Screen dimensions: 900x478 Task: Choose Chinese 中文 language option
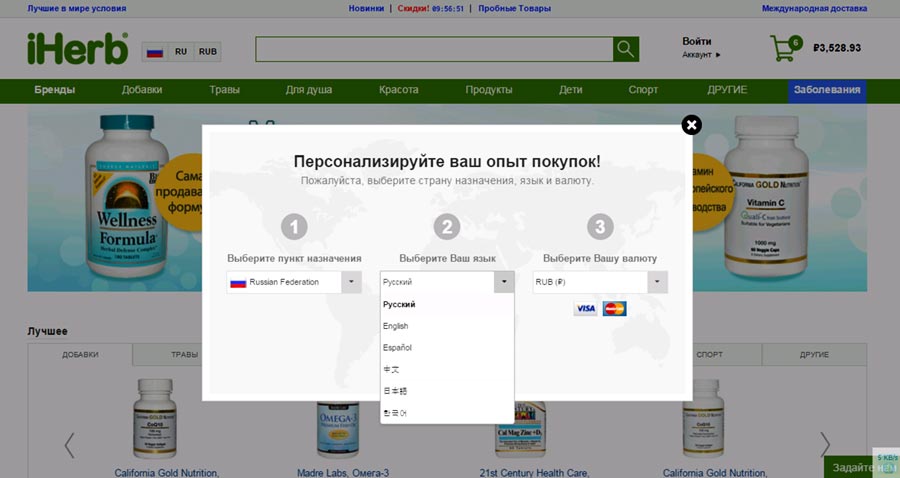pyautogui.click(x=447, y=370)
